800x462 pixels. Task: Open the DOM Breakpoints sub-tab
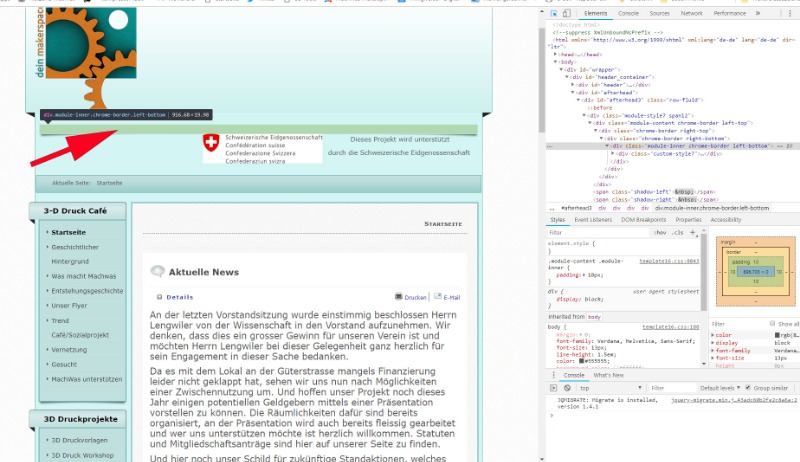click(643, 220)
